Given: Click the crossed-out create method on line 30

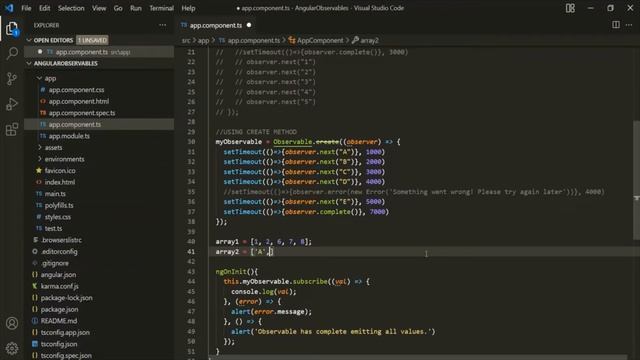Looking at the screenshot, I should pyautogui.click(x=327, y=142).
